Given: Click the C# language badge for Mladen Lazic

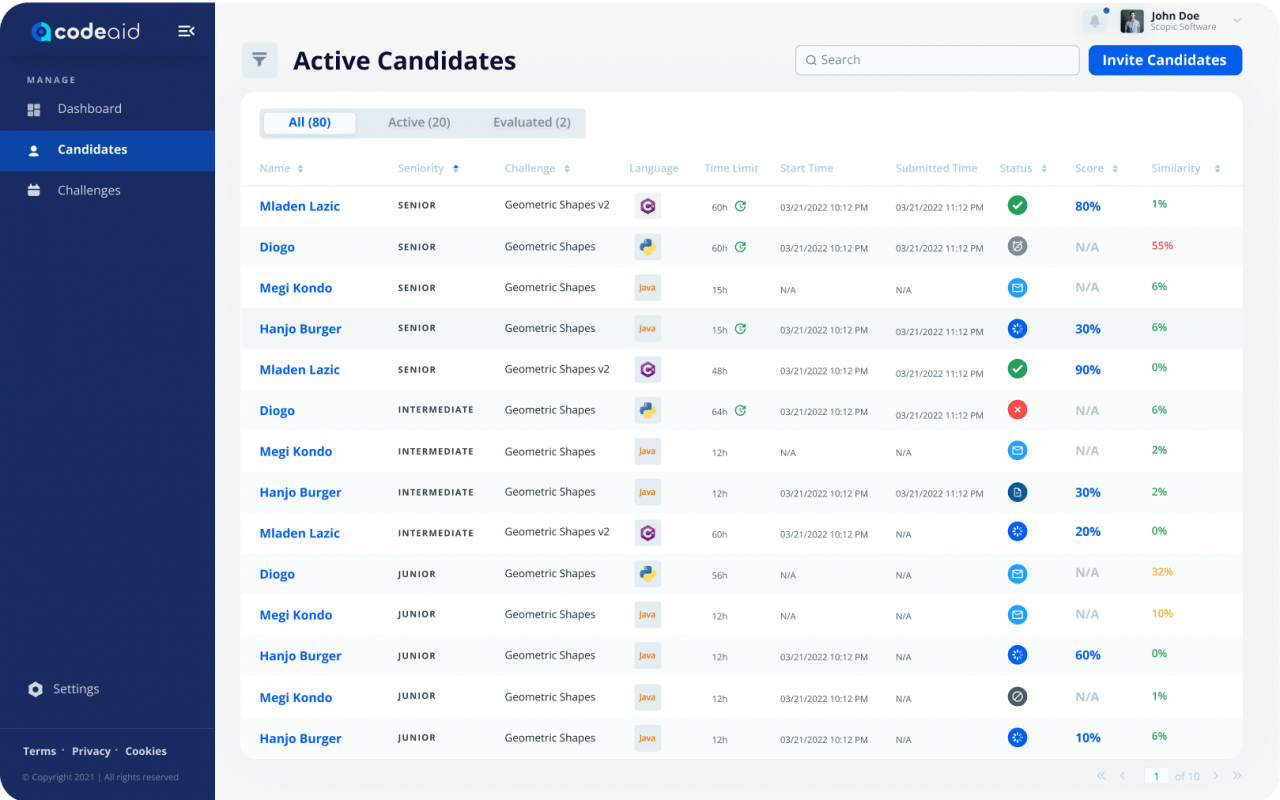Looking at the screenshot, I should click(x=647, y=205).
